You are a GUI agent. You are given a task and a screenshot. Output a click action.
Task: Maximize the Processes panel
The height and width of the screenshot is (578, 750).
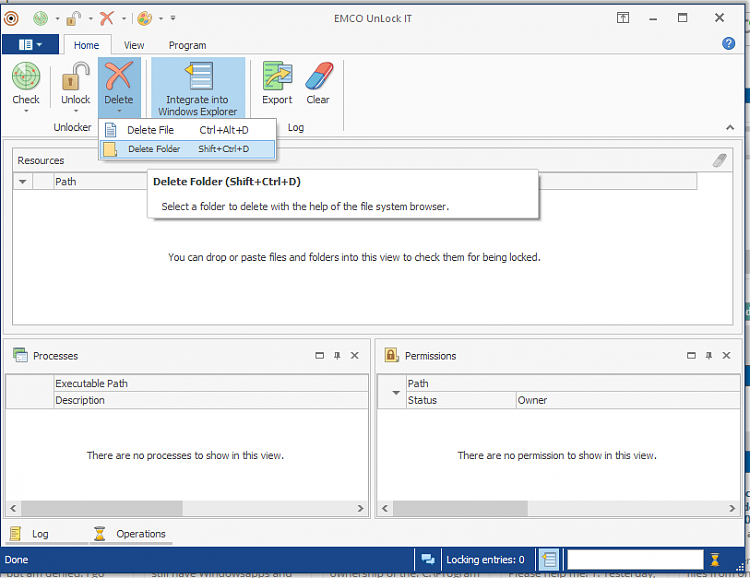click(x=320, y=356)
